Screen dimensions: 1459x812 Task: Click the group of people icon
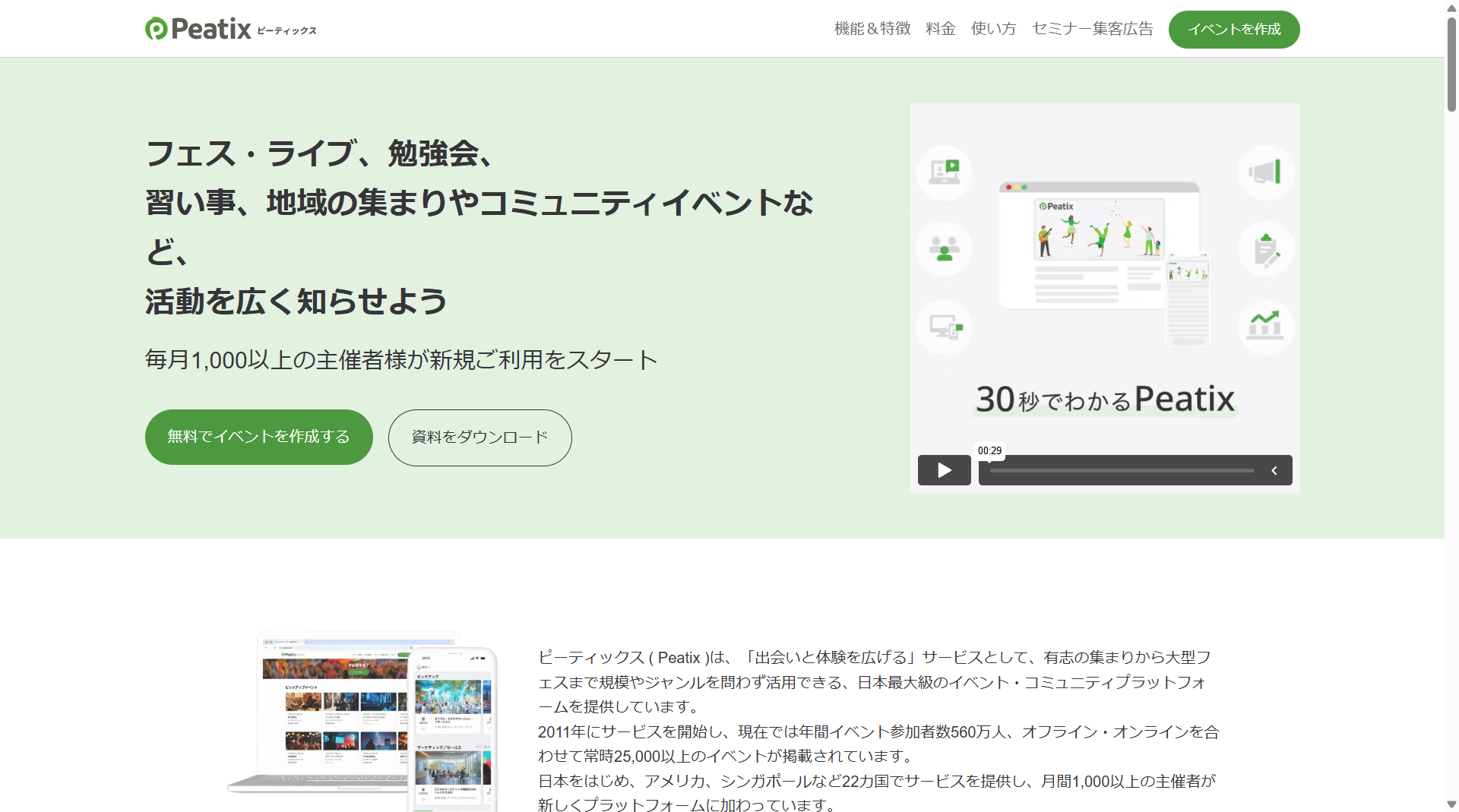tap(945, 249)
